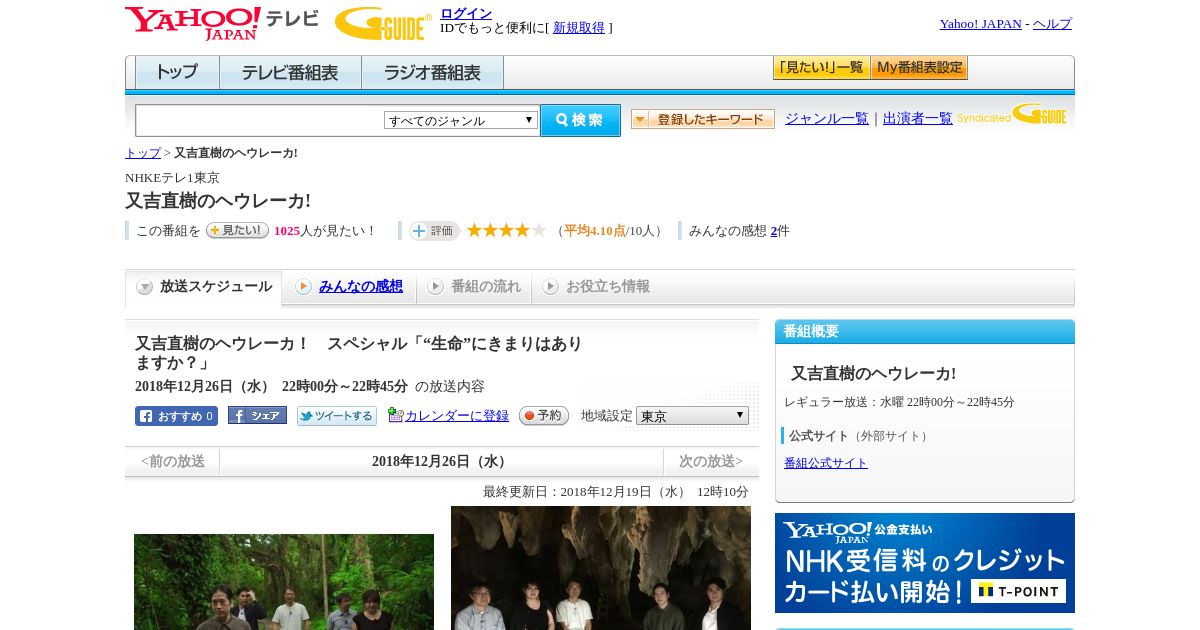This screenshot has height=630, width=1200.
Task: Click the Yahoo! JAPAN テレビ logo
Action: pyautogui.click(x=222, y=23)
